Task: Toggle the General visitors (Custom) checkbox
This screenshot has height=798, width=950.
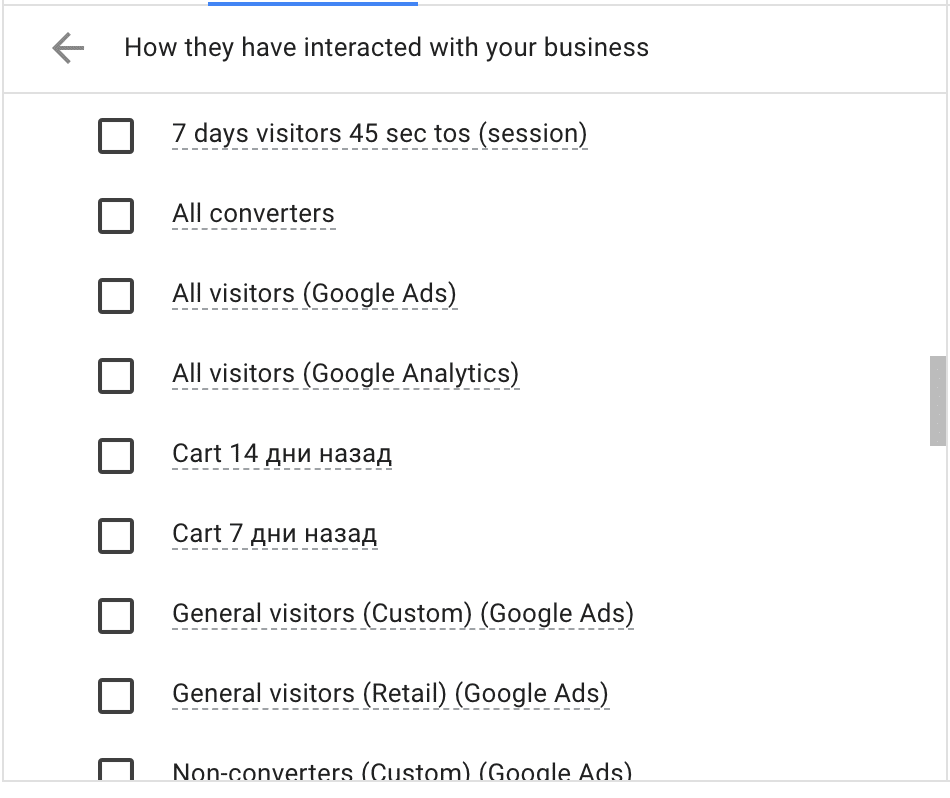Action: [116, 615]
